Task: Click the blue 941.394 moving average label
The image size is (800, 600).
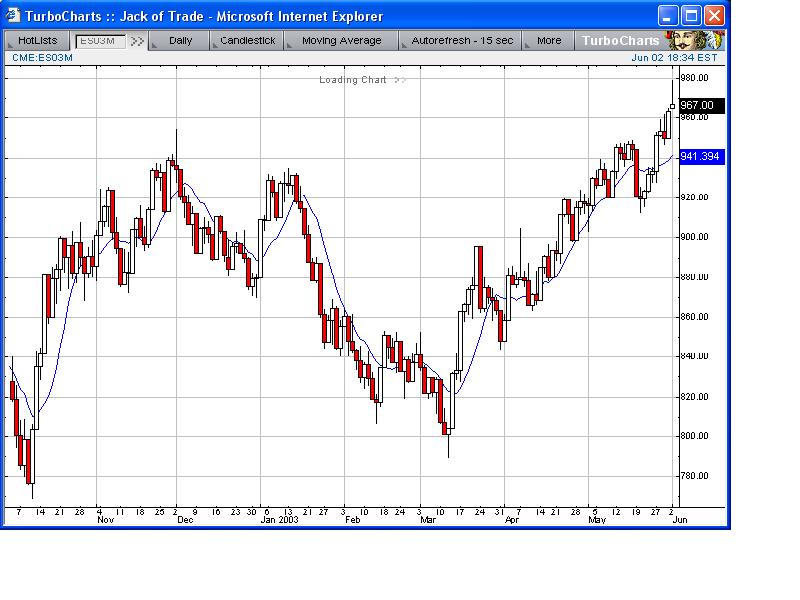Action: (x=702, y=157)
